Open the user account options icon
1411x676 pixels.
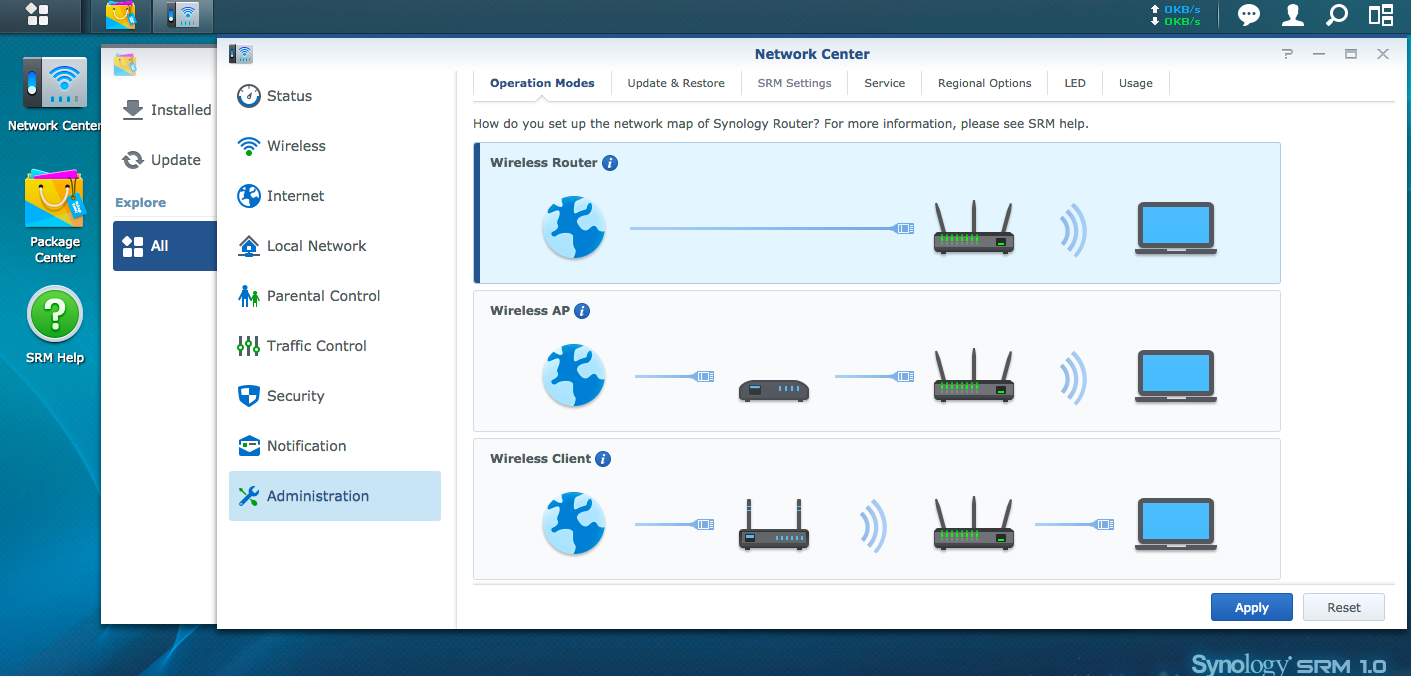click(1293, 15)
